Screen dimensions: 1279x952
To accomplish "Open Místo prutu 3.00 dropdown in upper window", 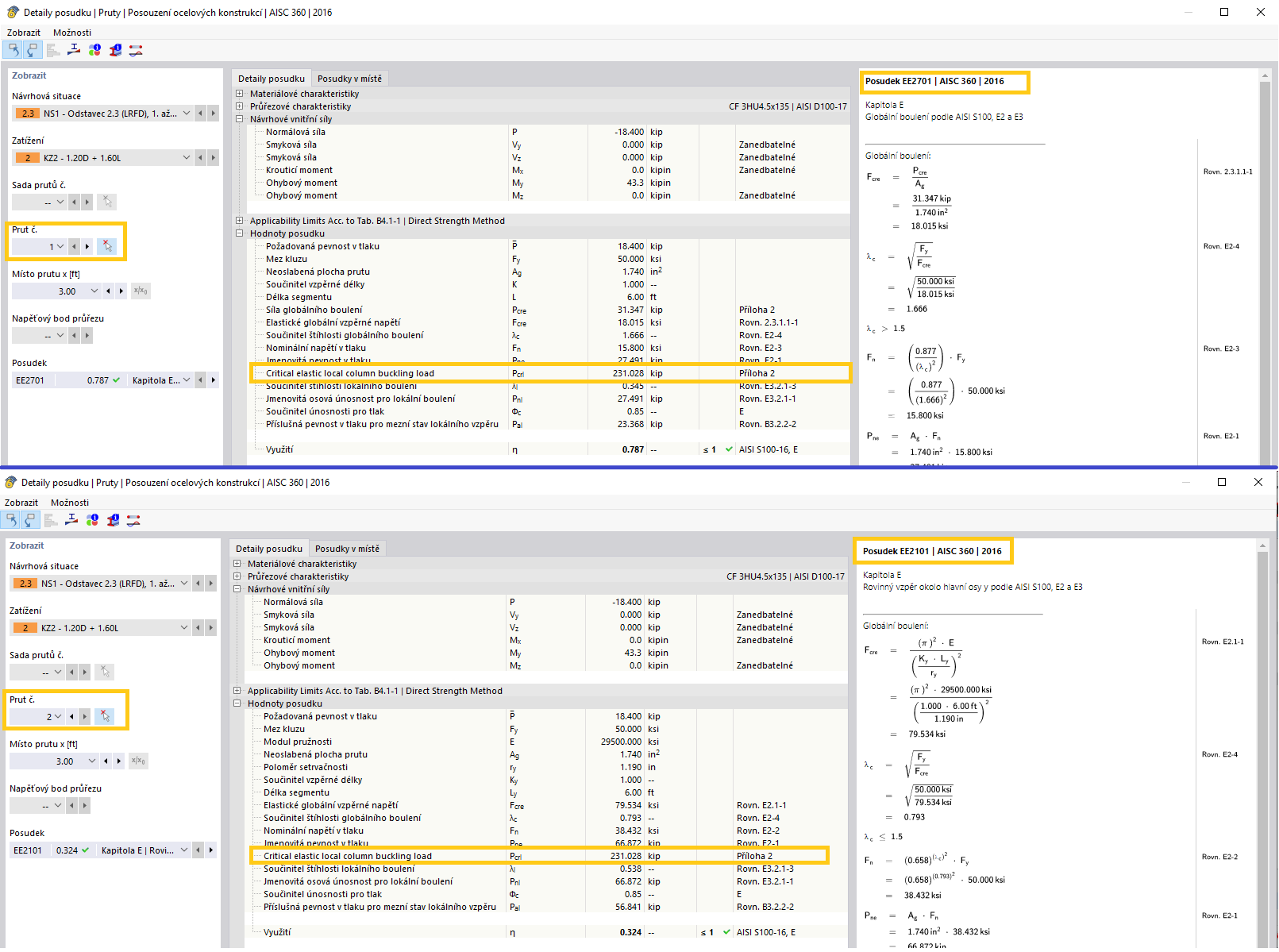I will (94, 291).
